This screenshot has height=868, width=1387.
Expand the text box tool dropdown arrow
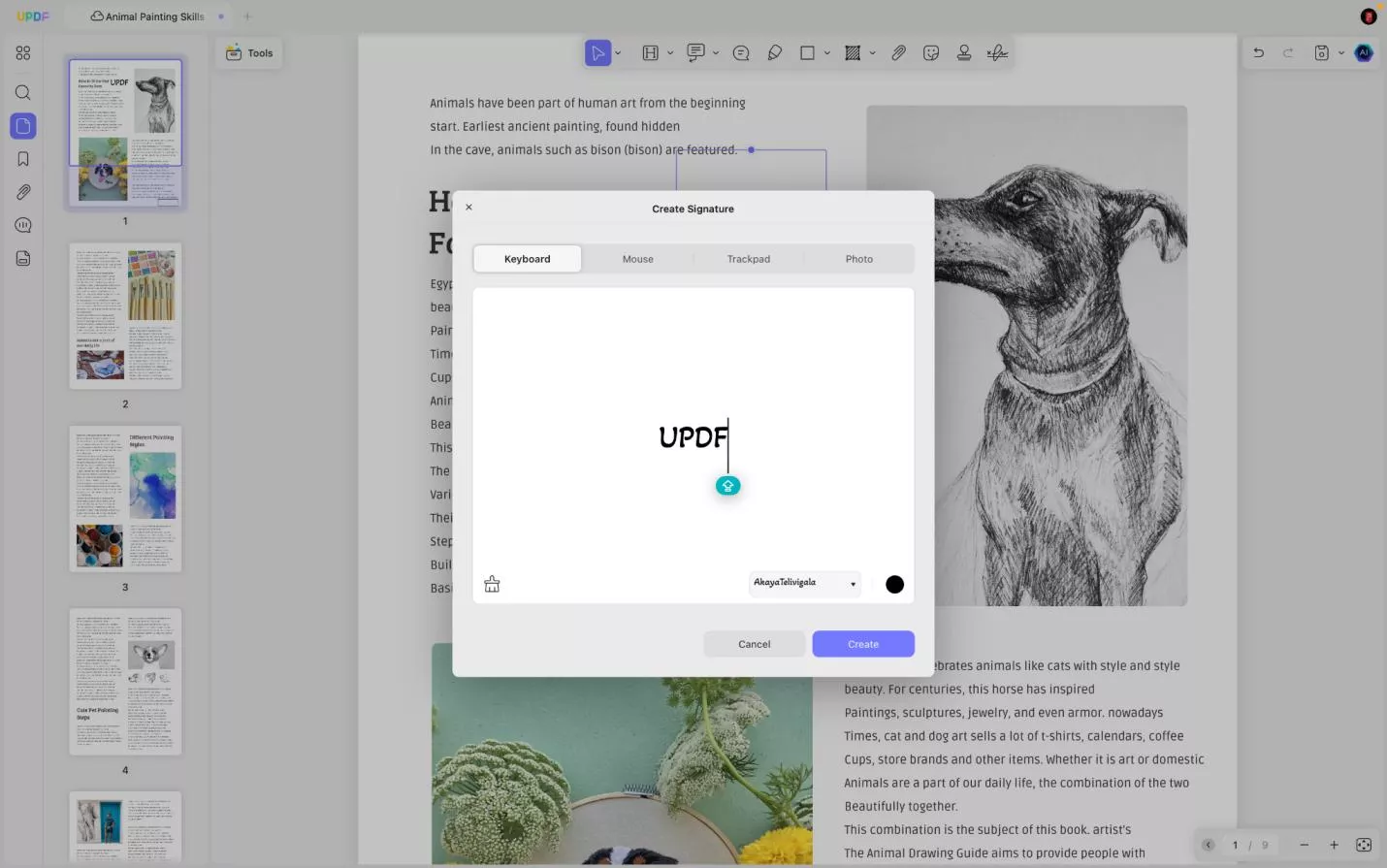click(x=670, y=53)
